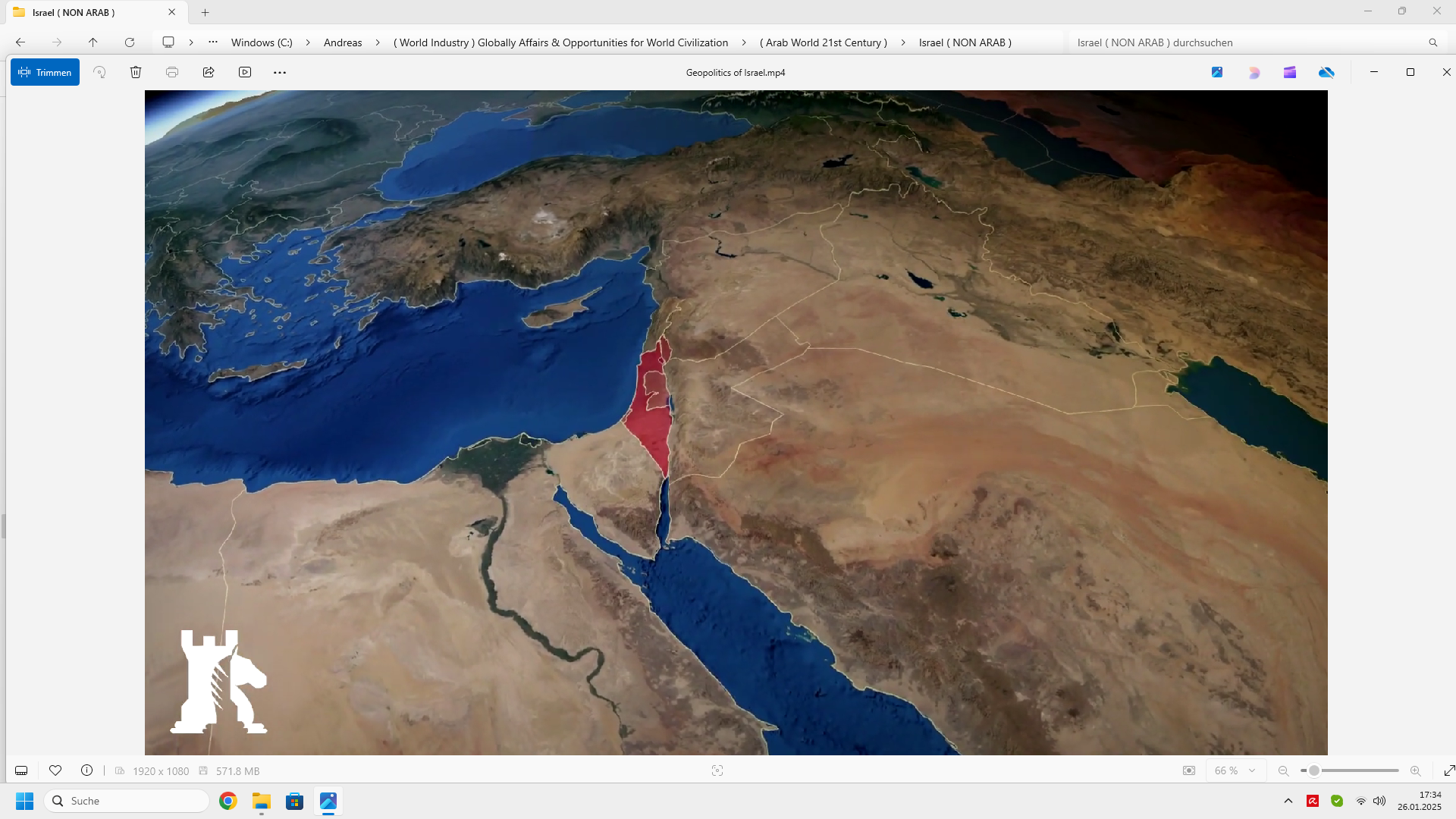Close the Israel ( NON ARAB ) tab

172,12
